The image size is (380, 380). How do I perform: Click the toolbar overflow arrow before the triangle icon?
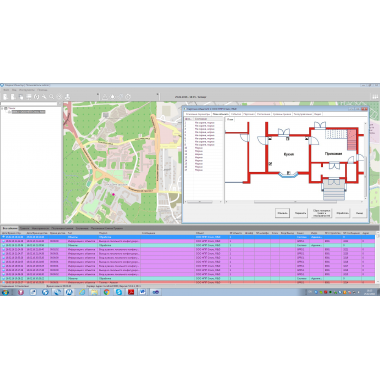click(x=98, y=95)
